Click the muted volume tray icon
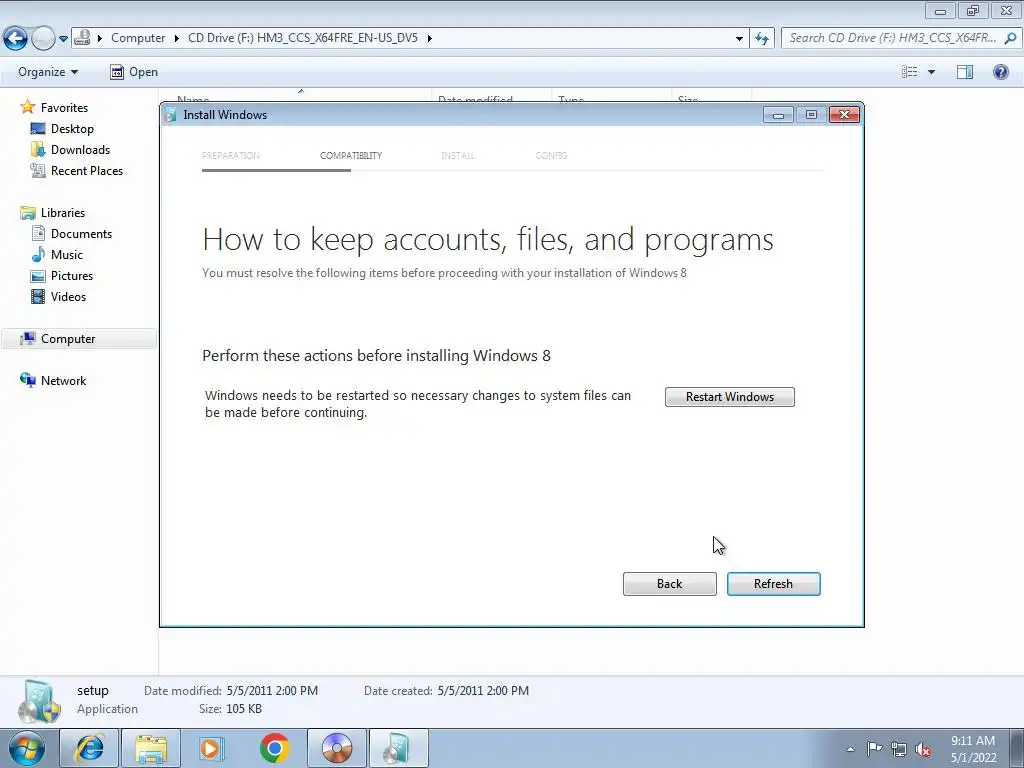 click(x=923, y=749)
